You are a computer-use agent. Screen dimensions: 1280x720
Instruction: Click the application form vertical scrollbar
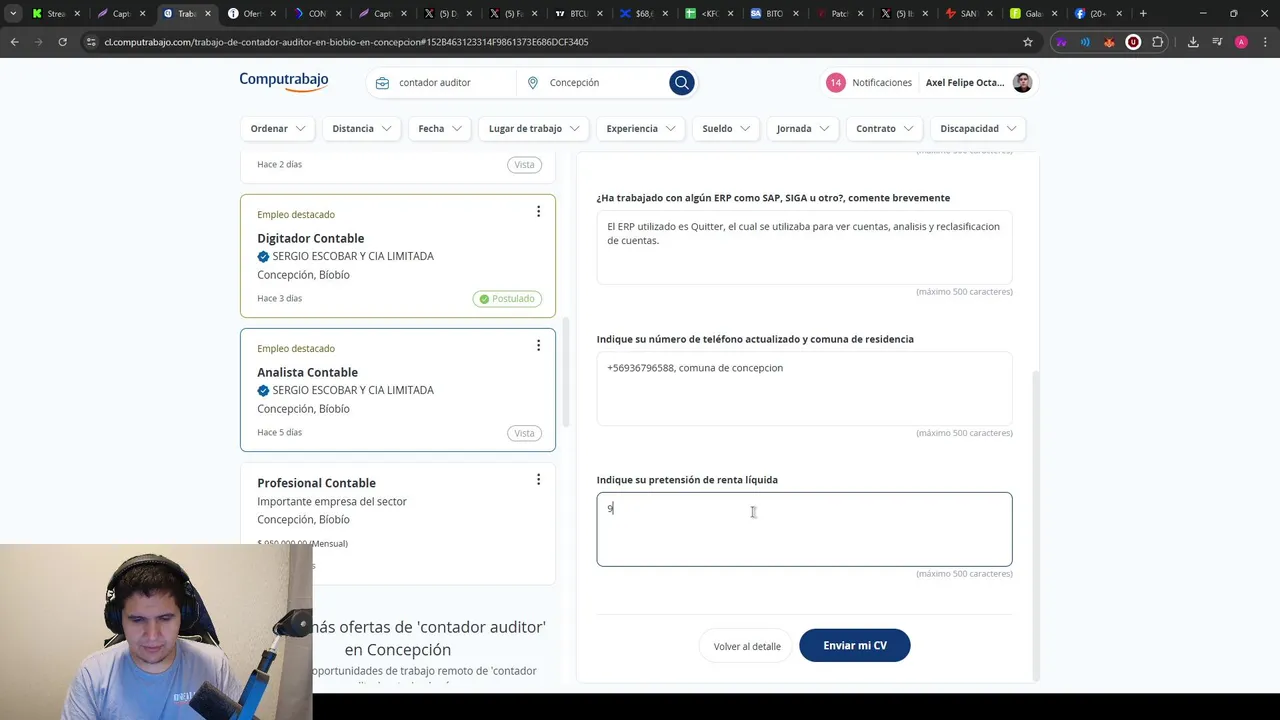click(1036, 524)
